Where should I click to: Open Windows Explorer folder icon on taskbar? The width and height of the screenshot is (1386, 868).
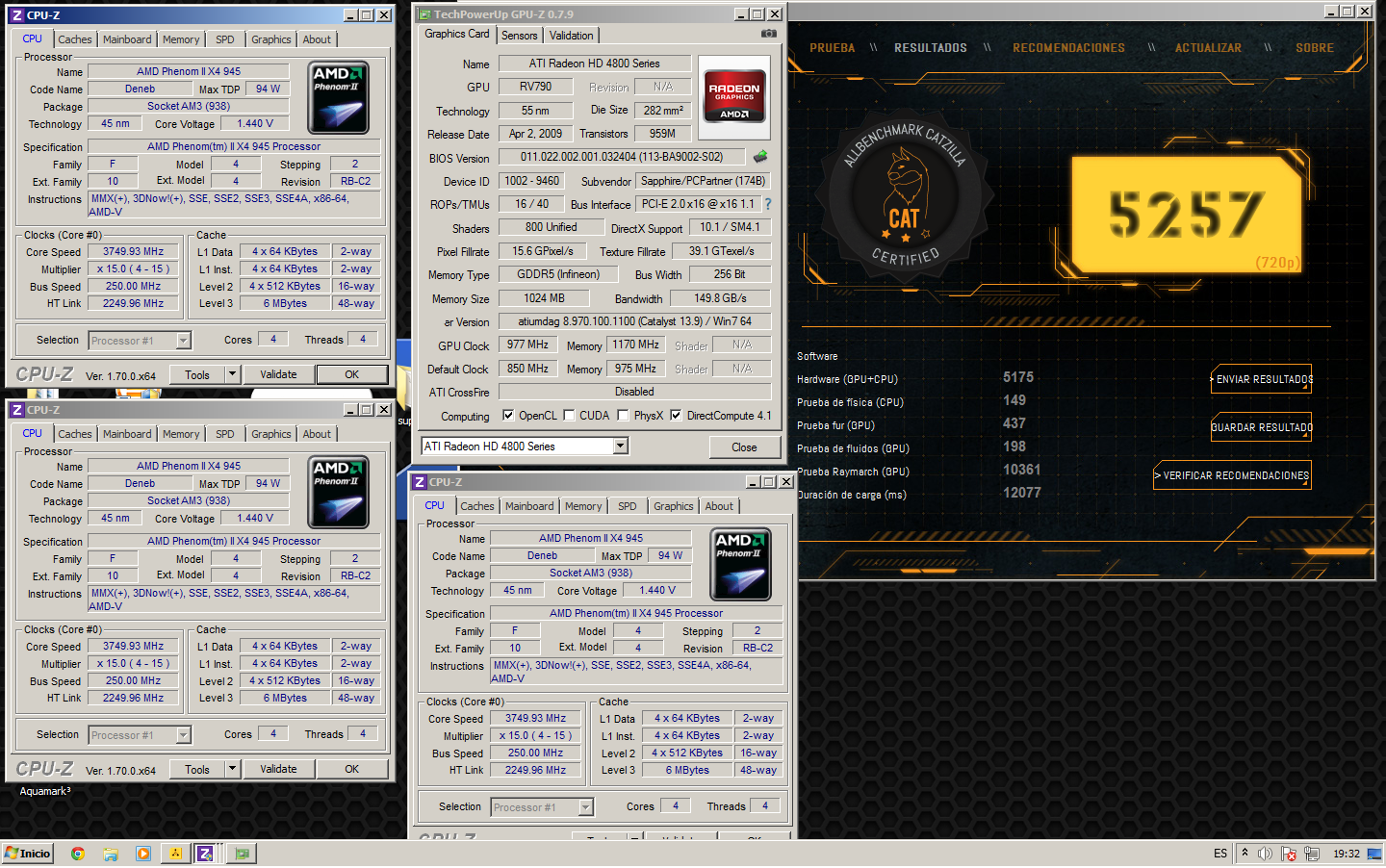point(111,854)
